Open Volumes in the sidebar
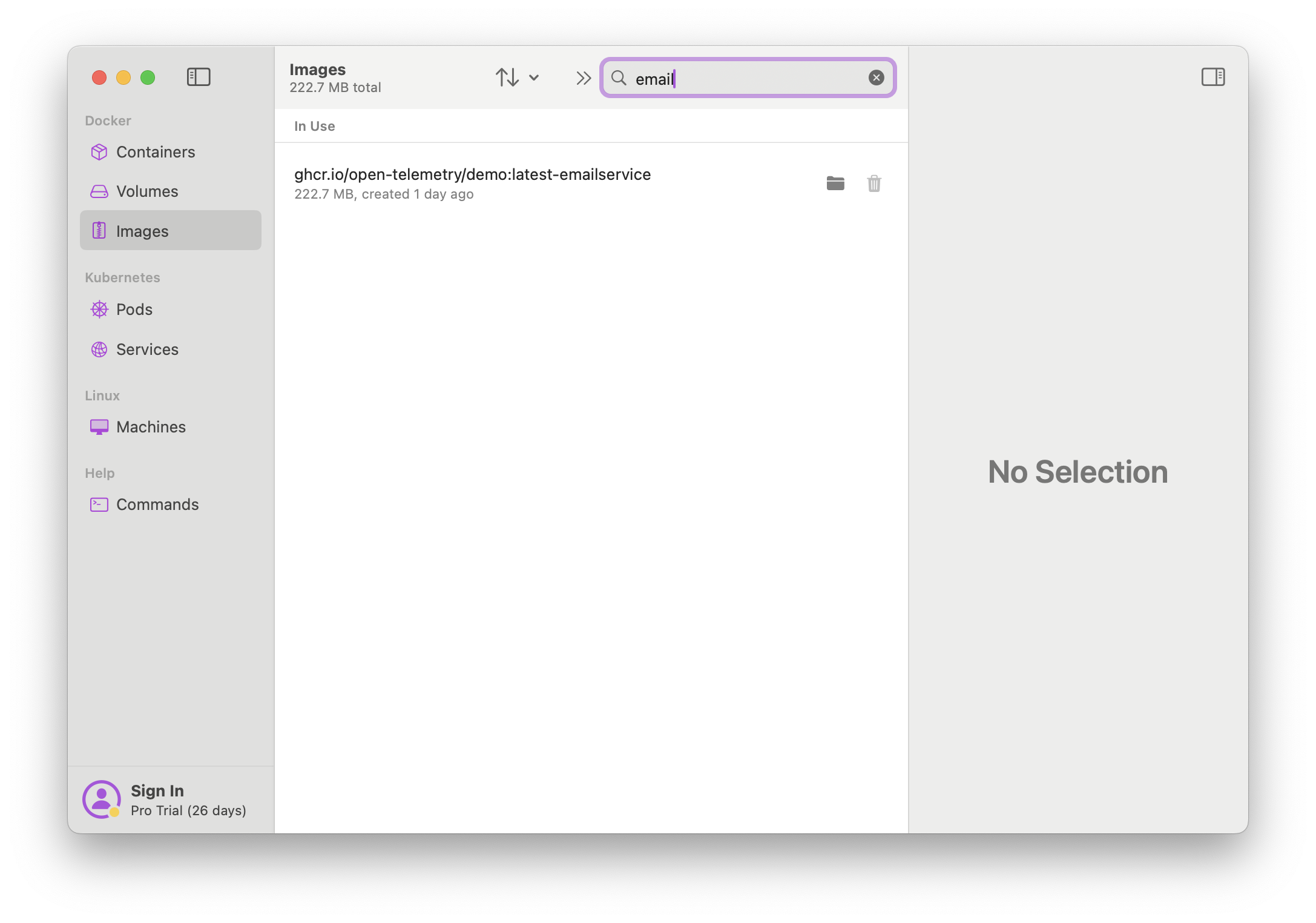Viewport: 1316px width, 923px height. (170, 191)
